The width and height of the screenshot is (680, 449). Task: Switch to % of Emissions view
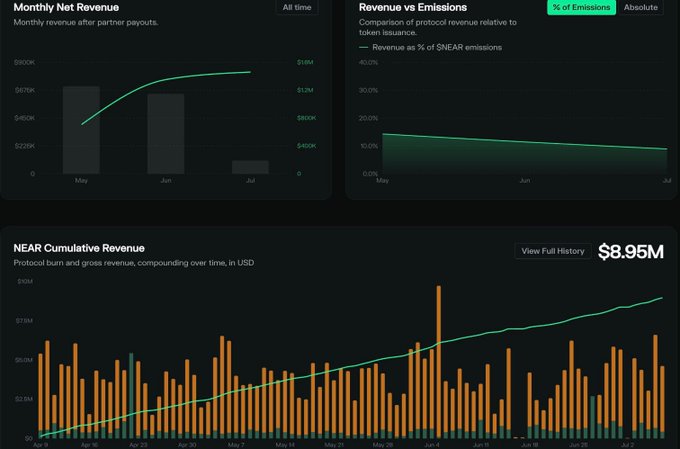581,7
